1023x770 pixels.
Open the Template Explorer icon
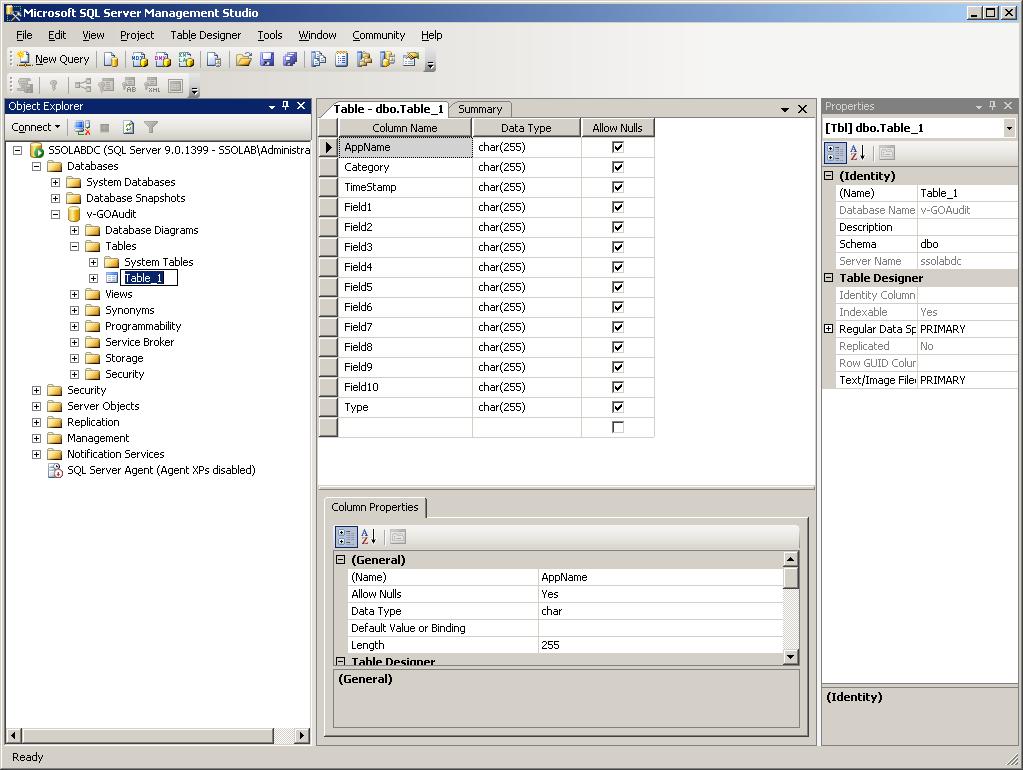pyautogui.click(x=388, y=59)
